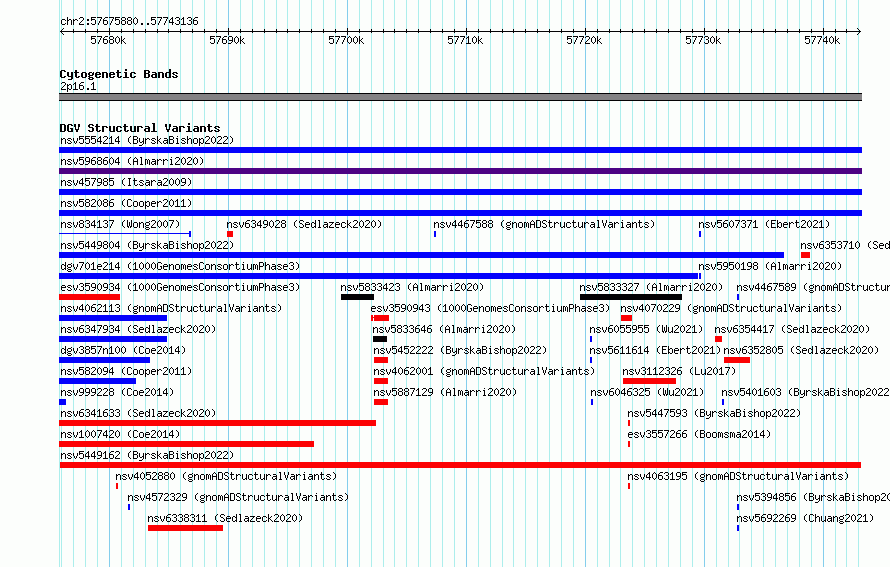Open the dgv701e214 1000GenomesConsortiumPhase3 label

[180, 266]
